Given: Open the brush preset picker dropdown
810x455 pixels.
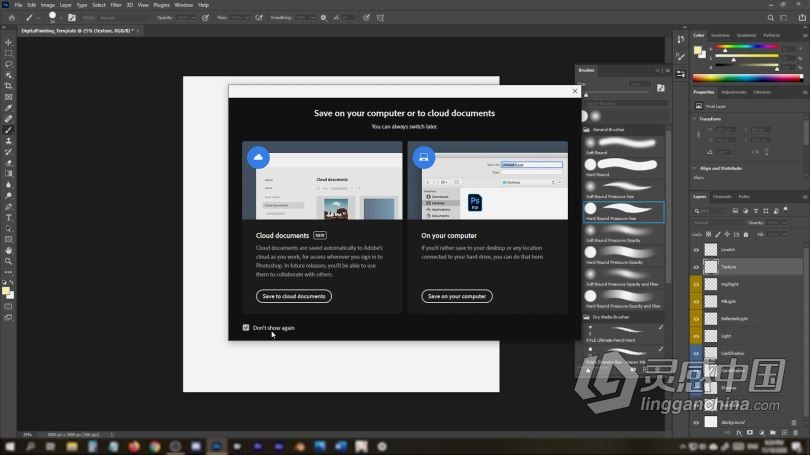Looking at the screenshot, I should click(x=61, y=18).
